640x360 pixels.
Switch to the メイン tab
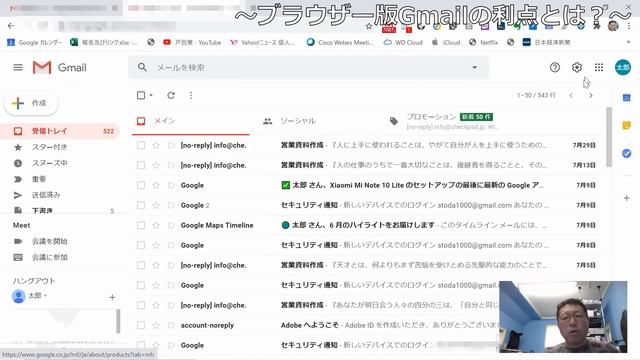191,121
